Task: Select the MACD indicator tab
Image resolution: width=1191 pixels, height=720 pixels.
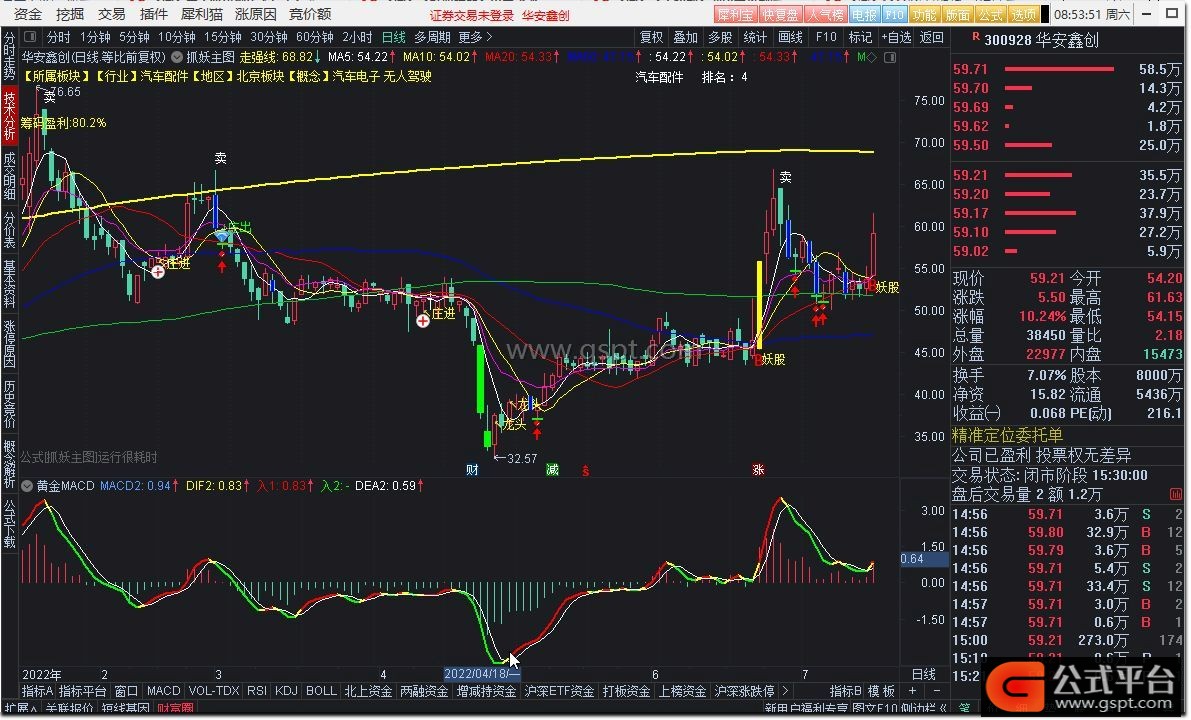Action: pyautogui.click(x=163, y=690)
